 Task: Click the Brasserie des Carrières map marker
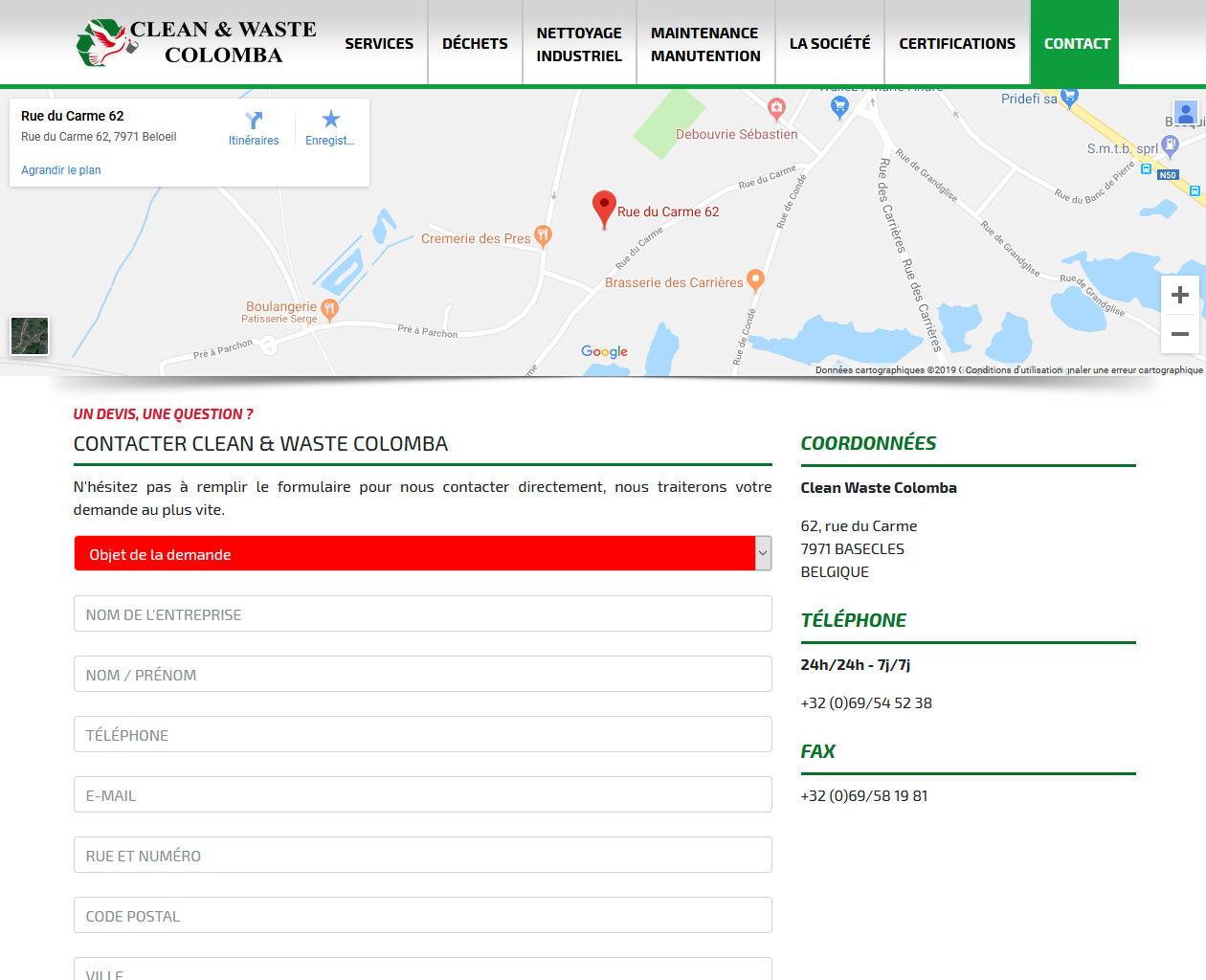pyautogui.click(x=755, y=280)
